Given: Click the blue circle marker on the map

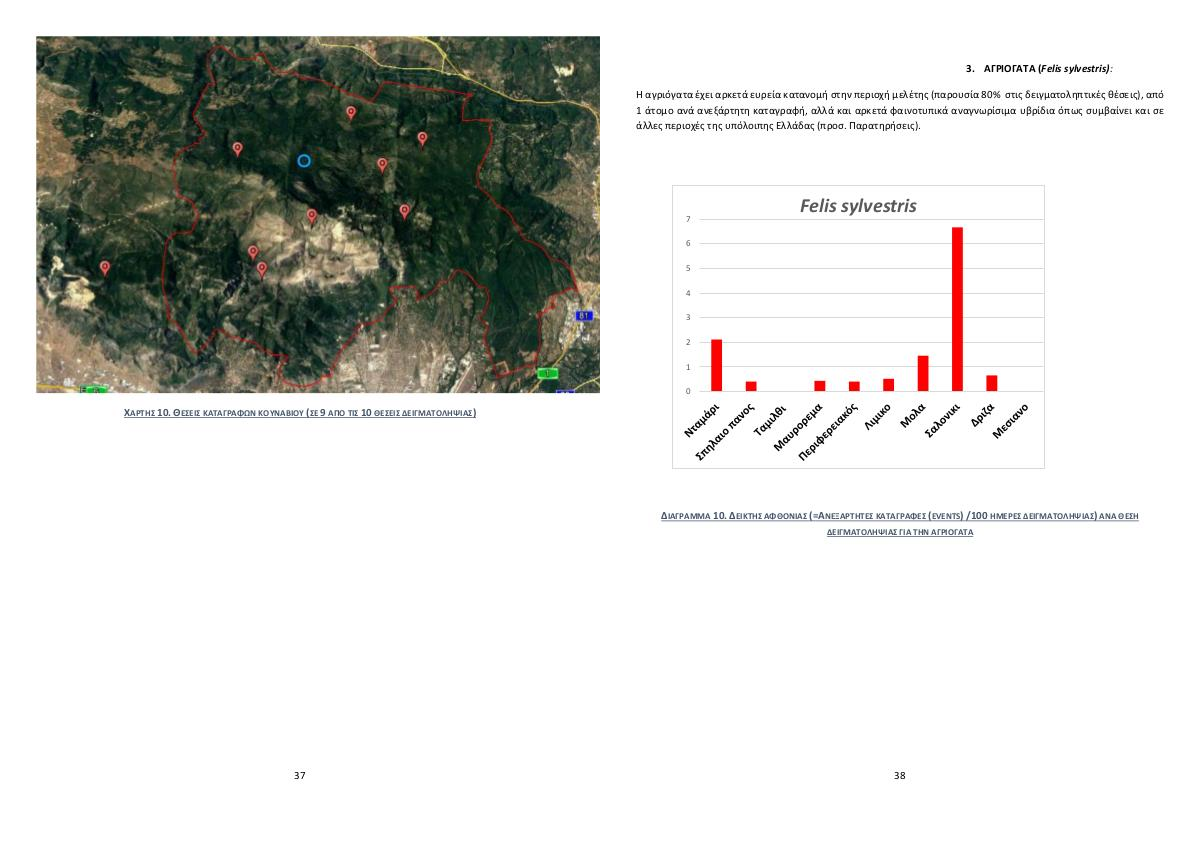Looking at the screenshot, I should [304, 160].
